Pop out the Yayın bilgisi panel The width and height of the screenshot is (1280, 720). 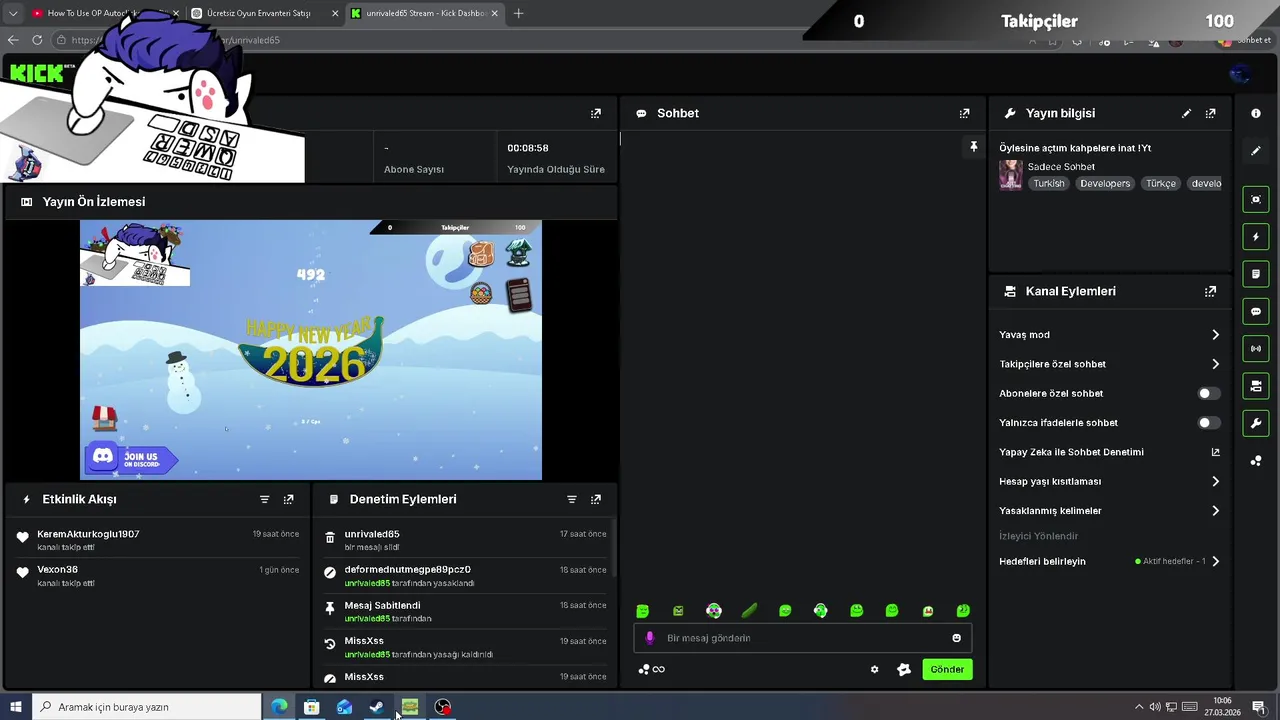click(x=1210, y=113)
